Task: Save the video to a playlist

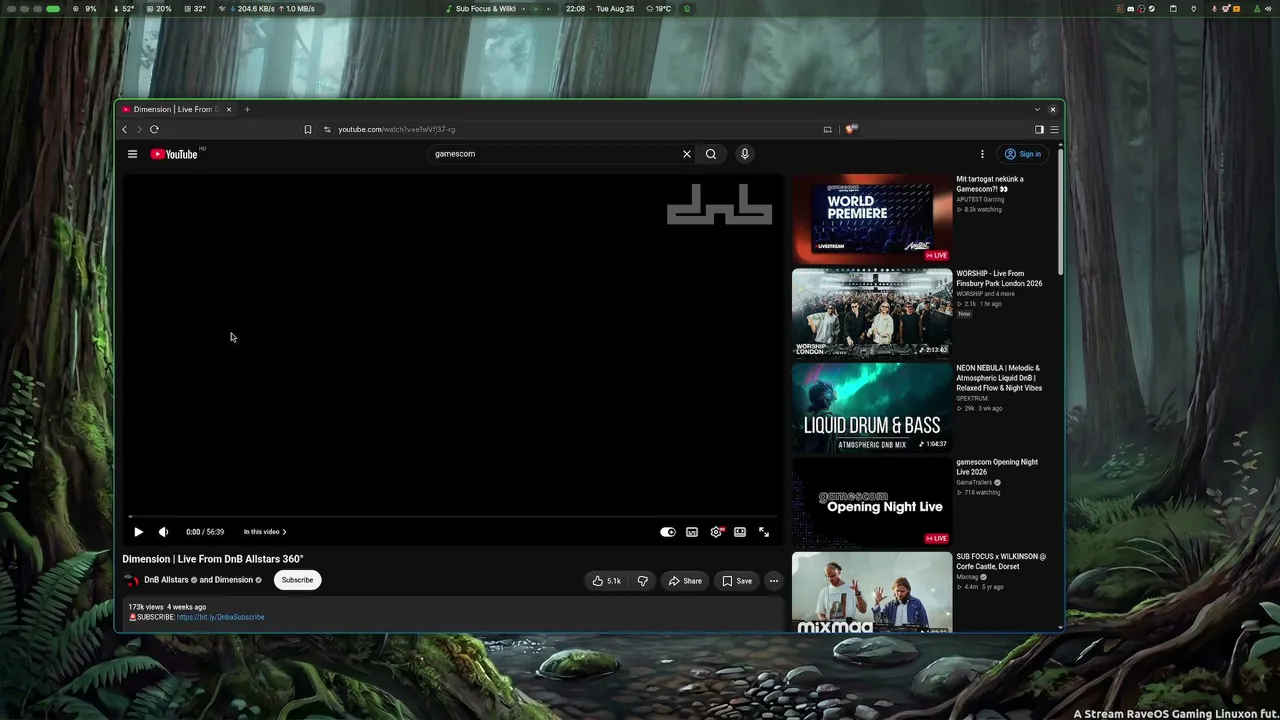Action: click(x=737, y=581)
